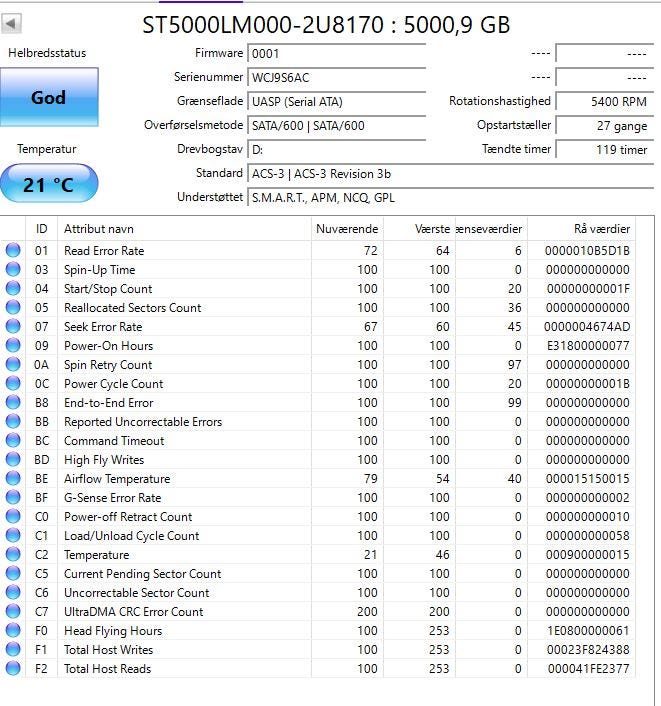The image size is (661, 706).
Task: Click the Rotationshastighed field 5400 RPM
Action: pyautogui.click(x=605, y=102)
